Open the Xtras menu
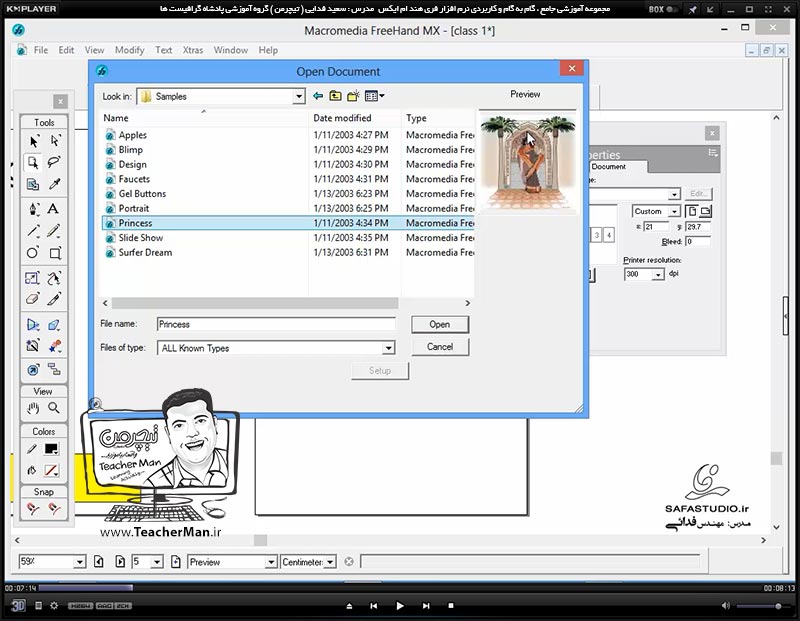 193,50
